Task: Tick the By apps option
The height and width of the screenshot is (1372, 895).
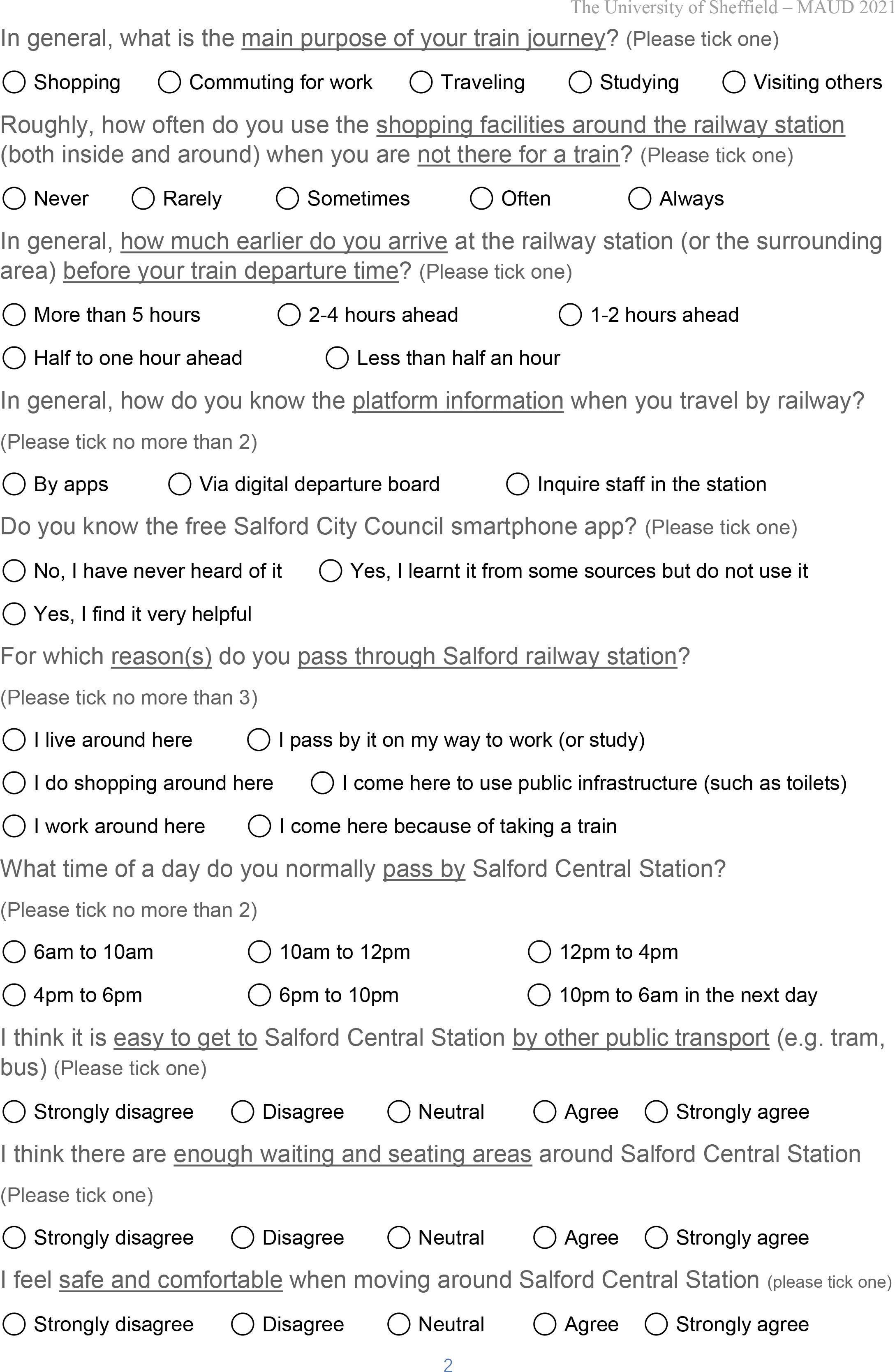Action: pos(14,484)
